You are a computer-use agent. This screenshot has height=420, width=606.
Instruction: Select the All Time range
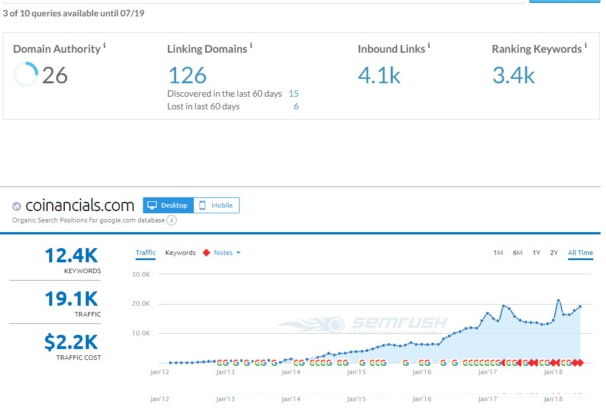[580, 253]
